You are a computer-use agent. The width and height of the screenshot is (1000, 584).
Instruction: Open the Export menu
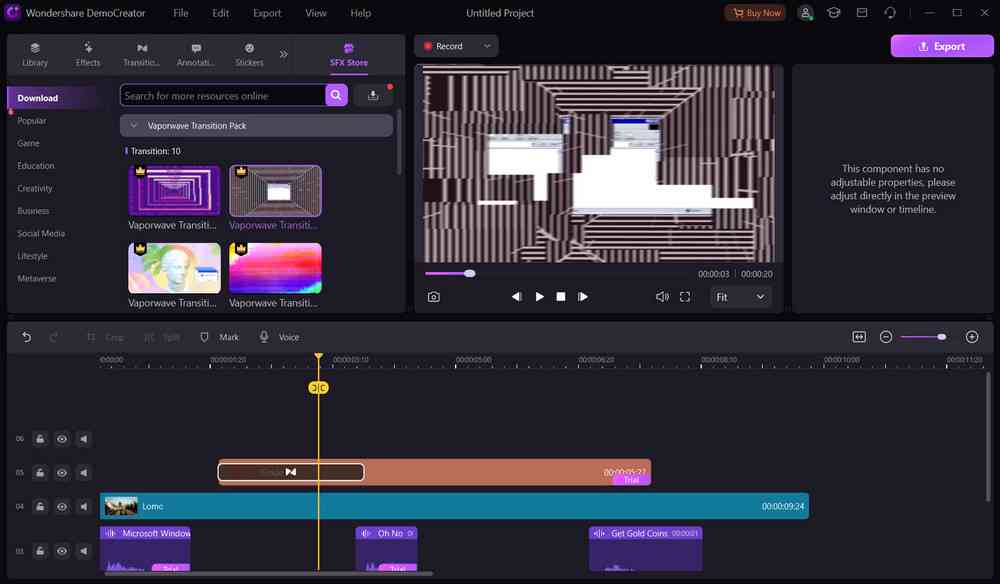267,13
